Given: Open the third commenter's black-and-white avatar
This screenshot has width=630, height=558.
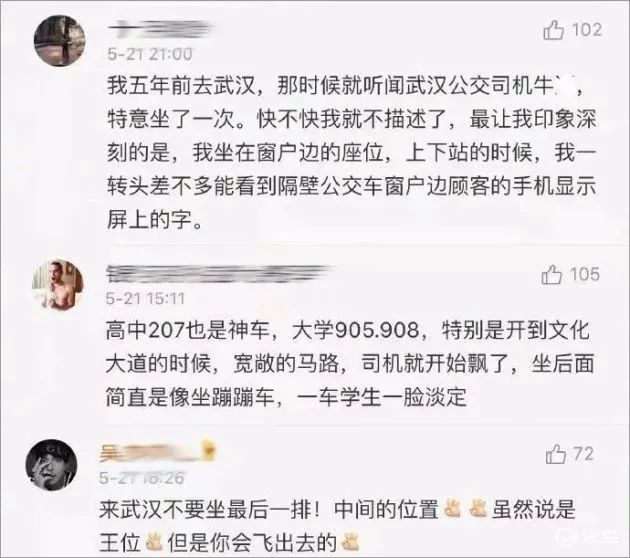Looking at the screenshot, I should (51, 465).
